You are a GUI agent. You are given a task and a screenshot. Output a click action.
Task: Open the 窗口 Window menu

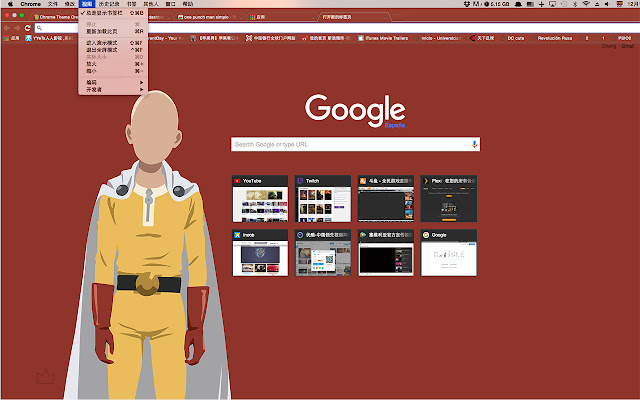(171, 4)
